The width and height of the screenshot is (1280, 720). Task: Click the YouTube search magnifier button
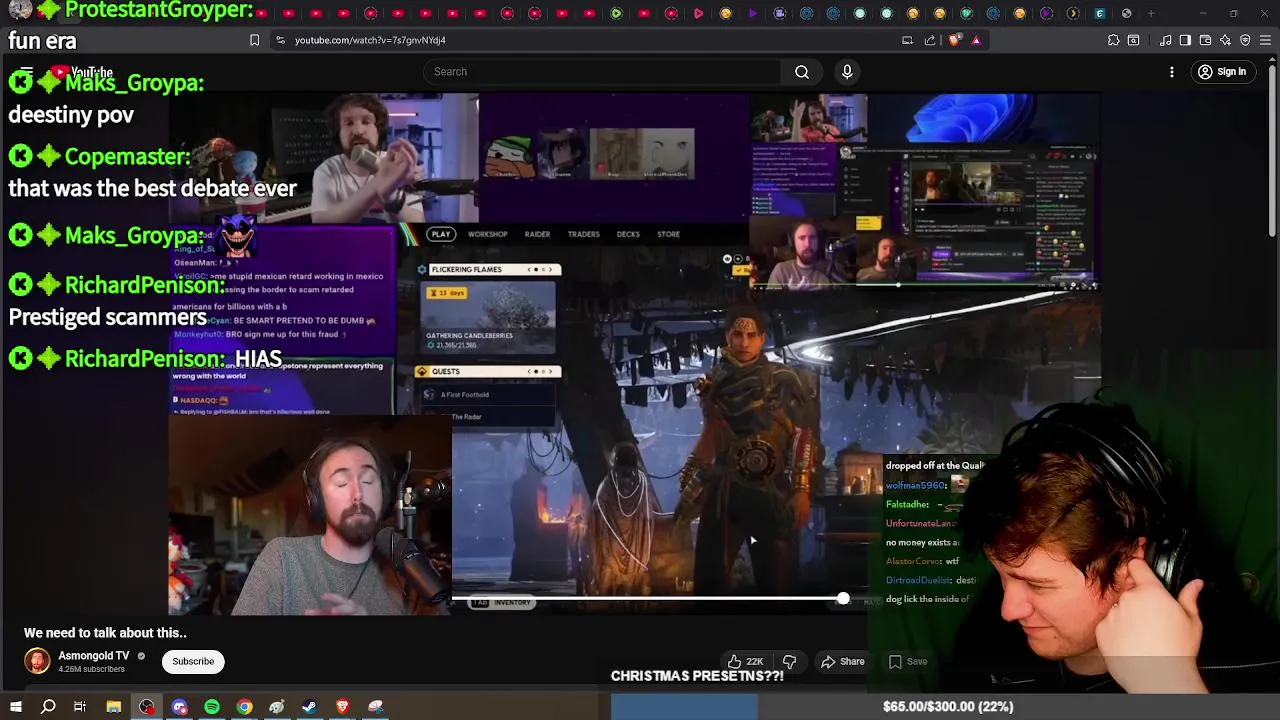tap(802, 72)
